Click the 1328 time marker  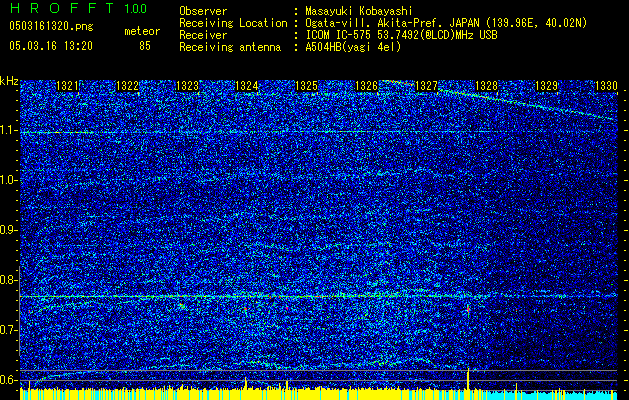tap(486, 85)
